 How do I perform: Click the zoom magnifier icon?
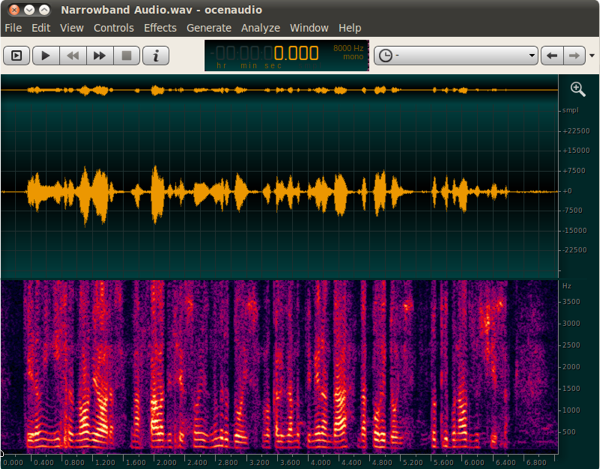[578, 89]
